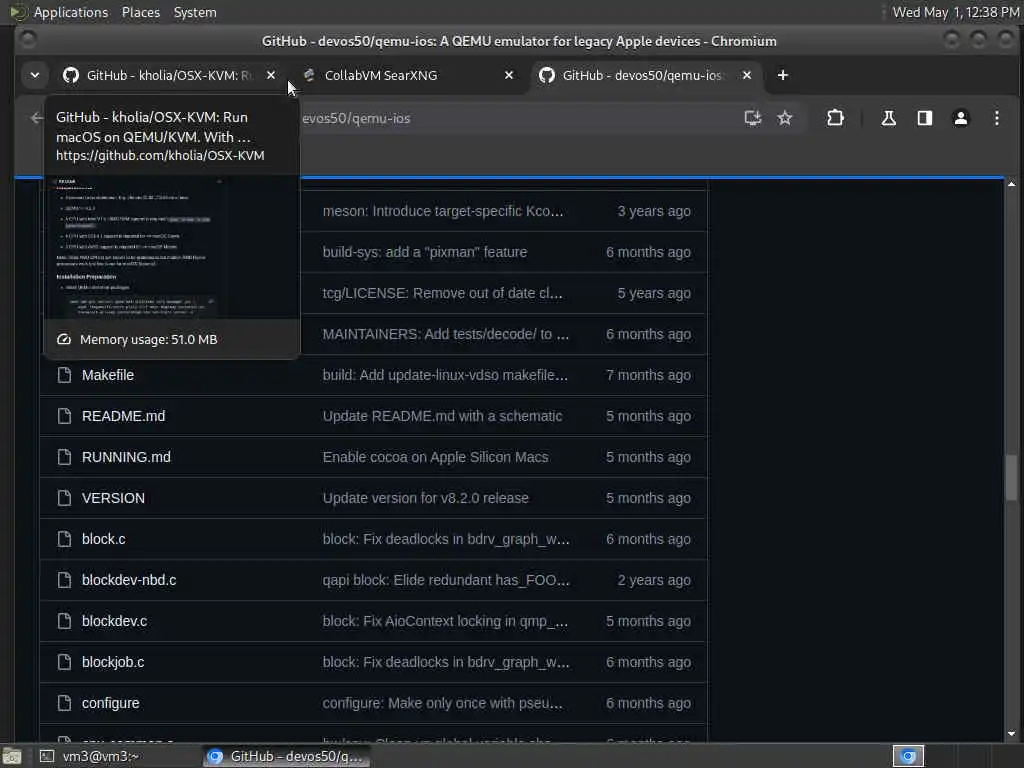The width and height of the screenshot is (1024, 768).
Task: Click the clock showing Wed May 1
Action: 955,12
